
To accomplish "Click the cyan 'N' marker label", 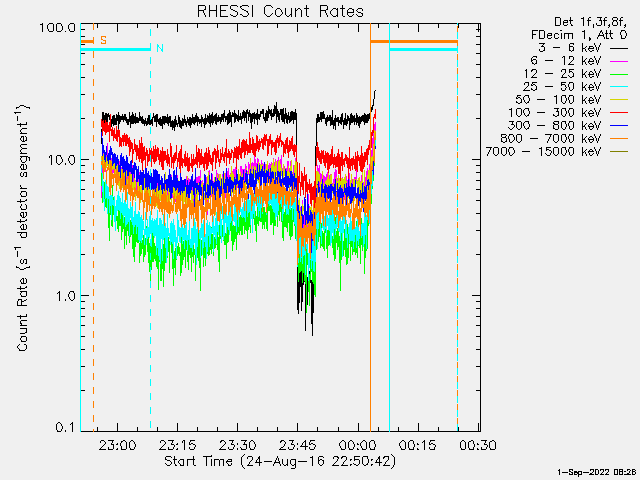I will point(160,48).
